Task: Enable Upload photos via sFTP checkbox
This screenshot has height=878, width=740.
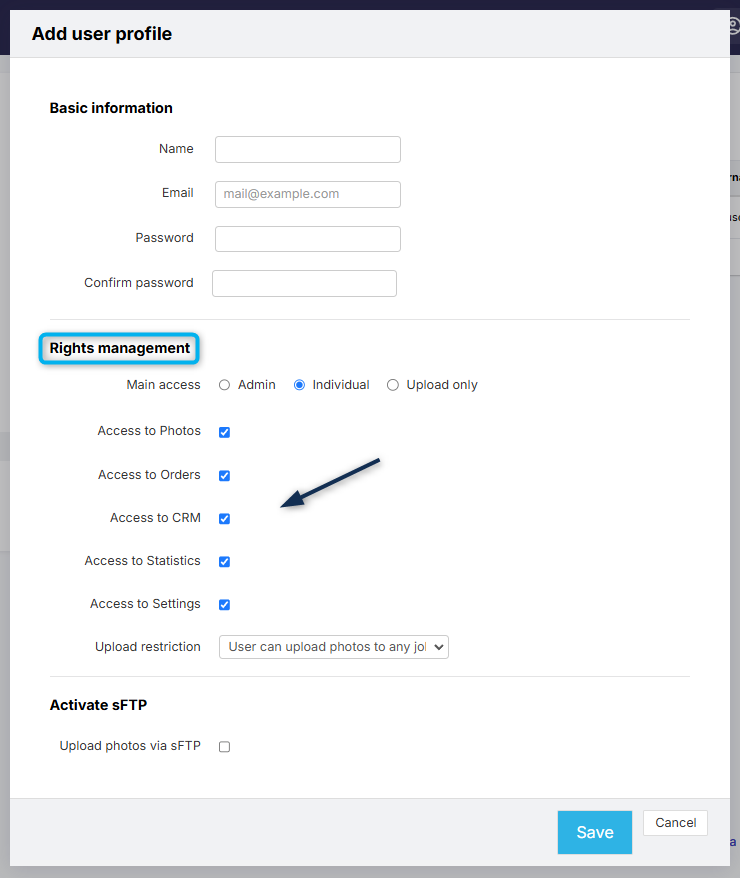Action: 224,747
